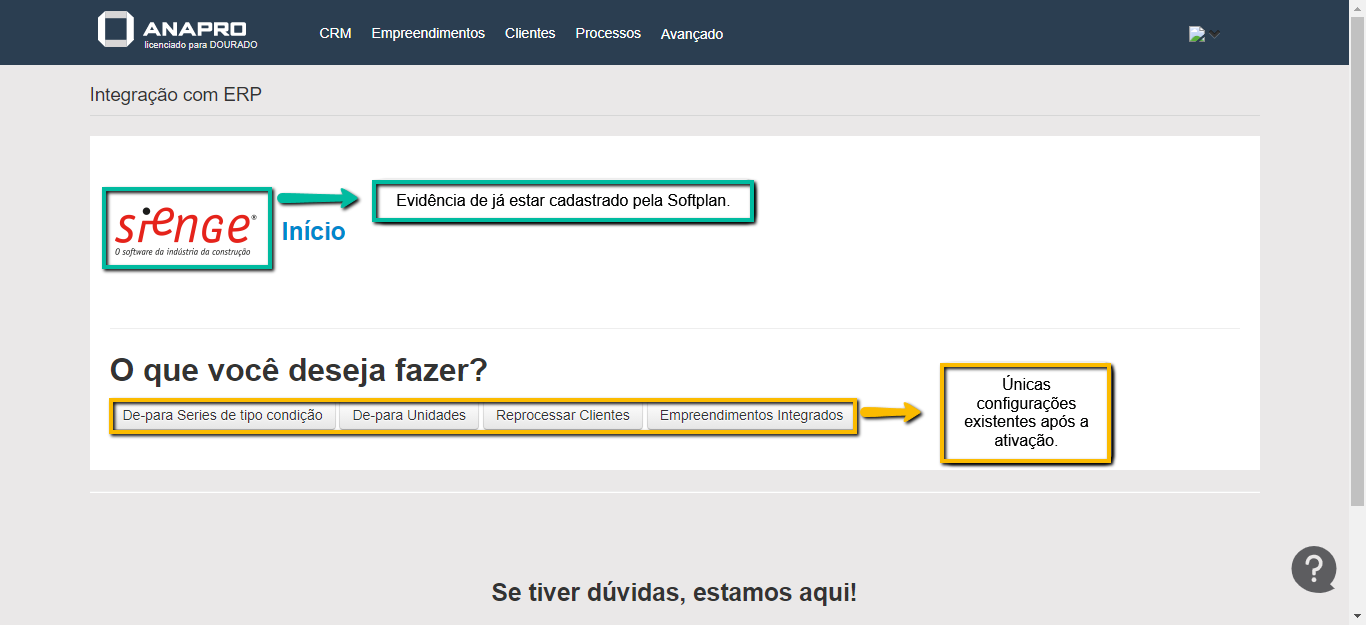Click the Anapro cube logo icon

[x=115, y=30]
